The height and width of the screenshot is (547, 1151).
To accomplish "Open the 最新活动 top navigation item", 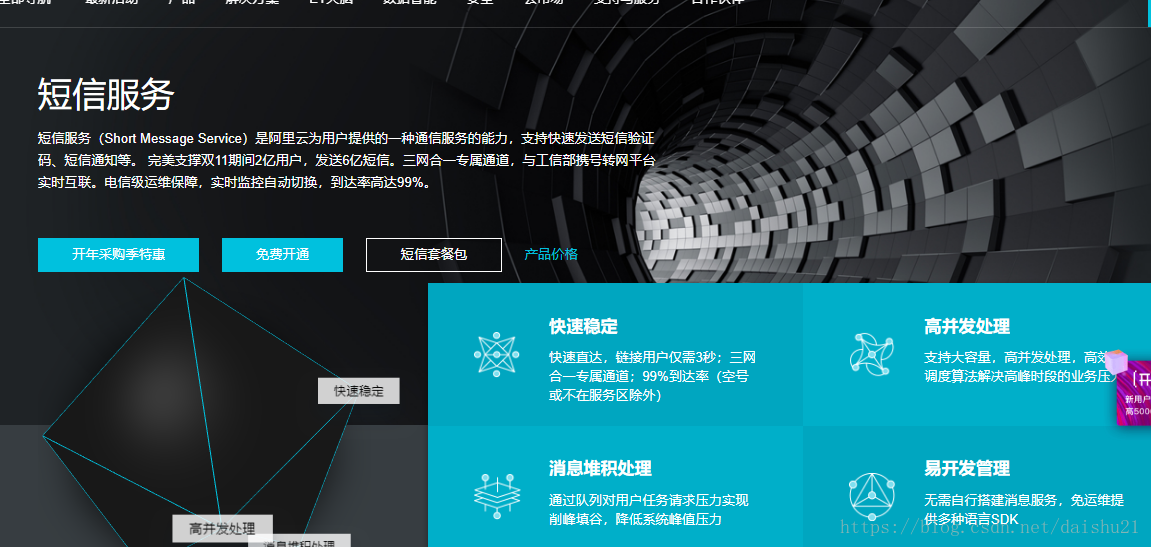I will point(112,2).
